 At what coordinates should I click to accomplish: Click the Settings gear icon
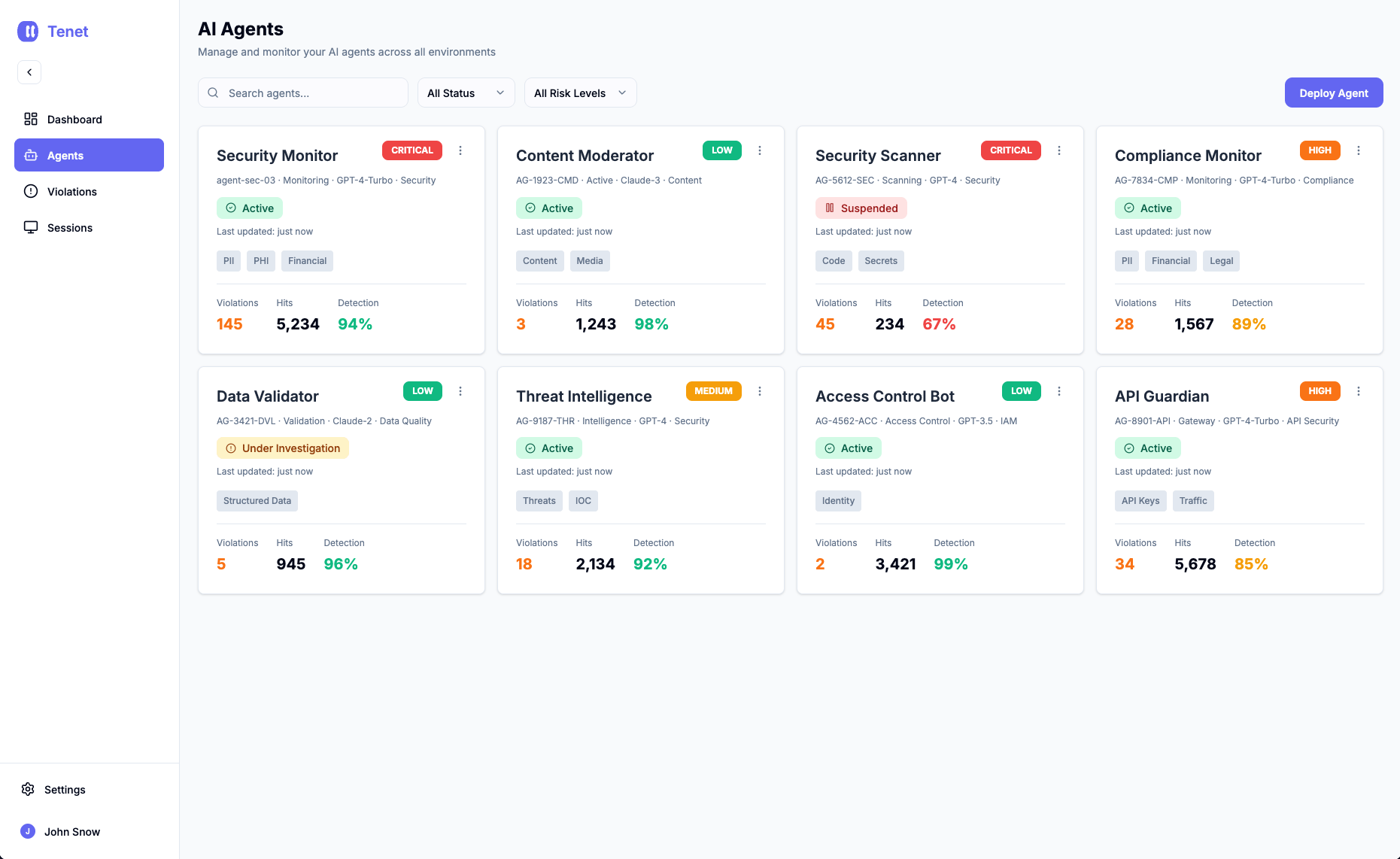pos(28,789)
